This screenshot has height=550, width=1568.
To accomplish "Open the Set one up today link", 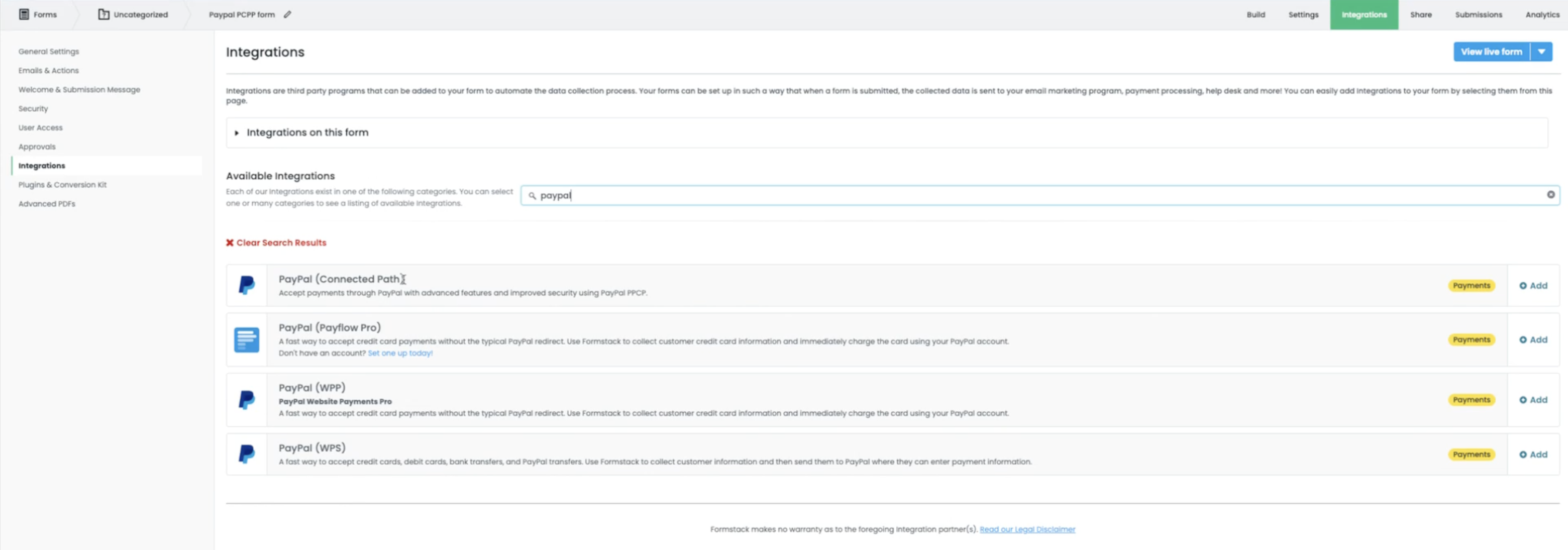I will [x=400, y=353].
